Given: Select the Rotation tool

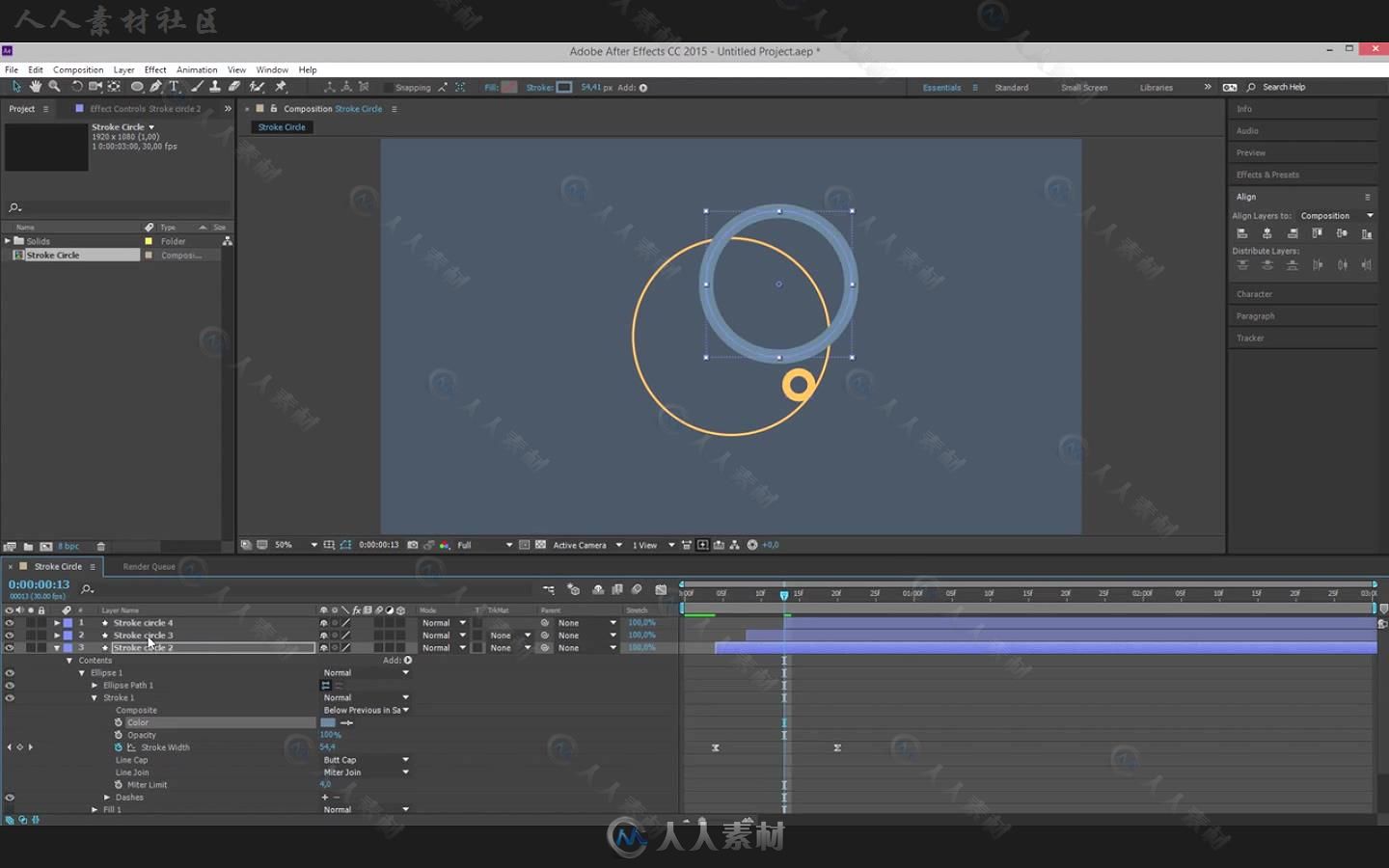Looking at the screenshot, I should click(77, 87).
